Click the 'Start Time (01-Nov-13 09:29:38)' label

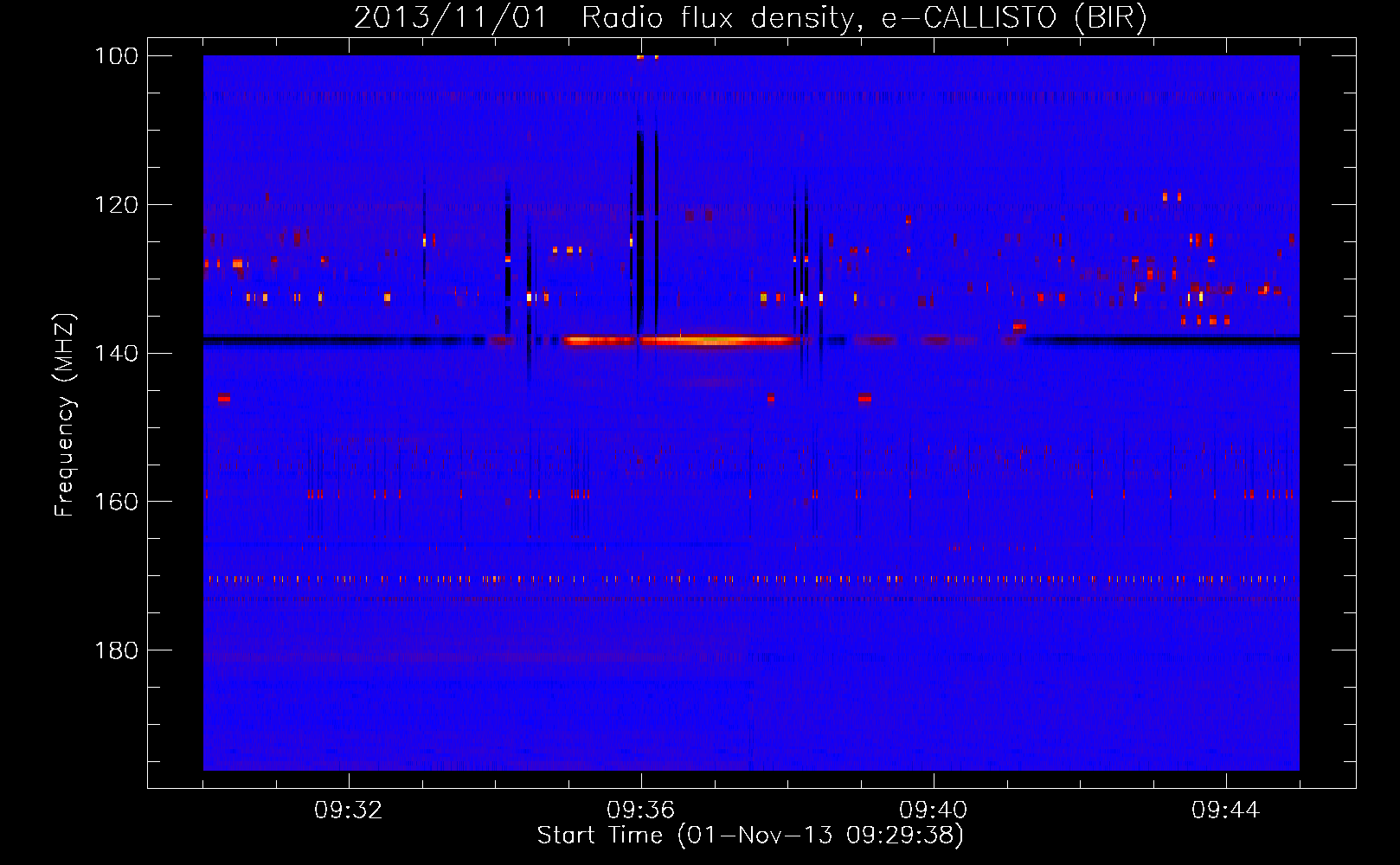pos(750,835)
